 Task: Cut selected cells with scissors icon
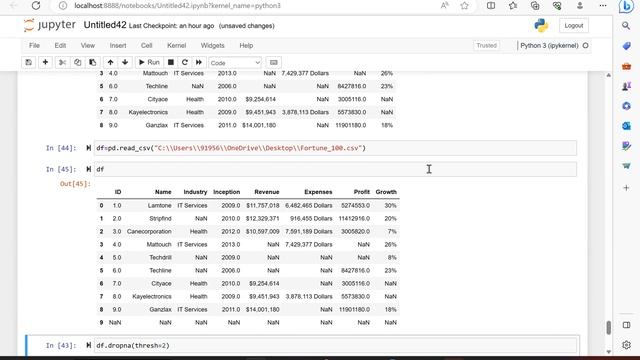[62, 62]
